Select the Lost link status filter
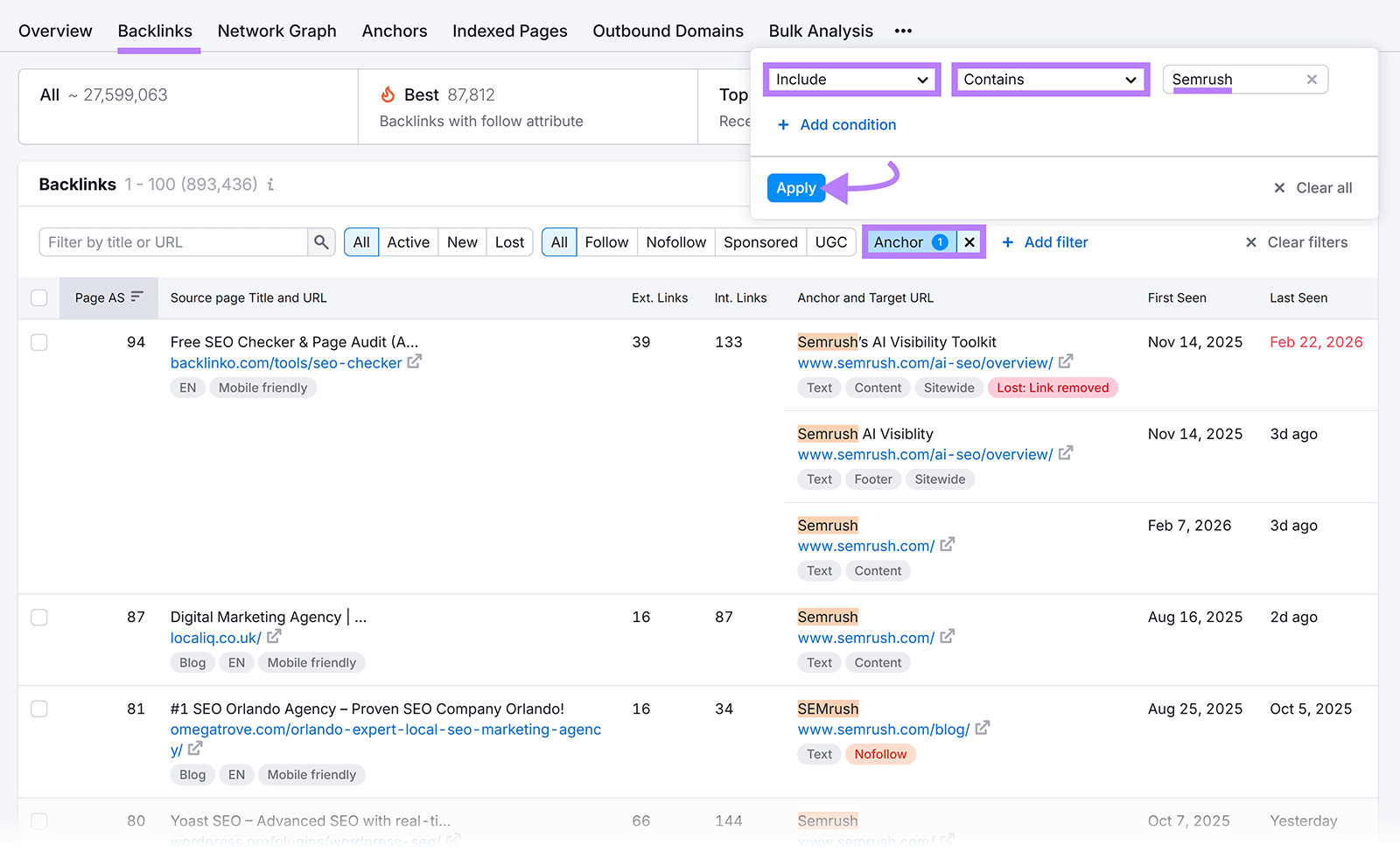The height and width of the screenshot is (852, 1400). (x=509, y=242)
